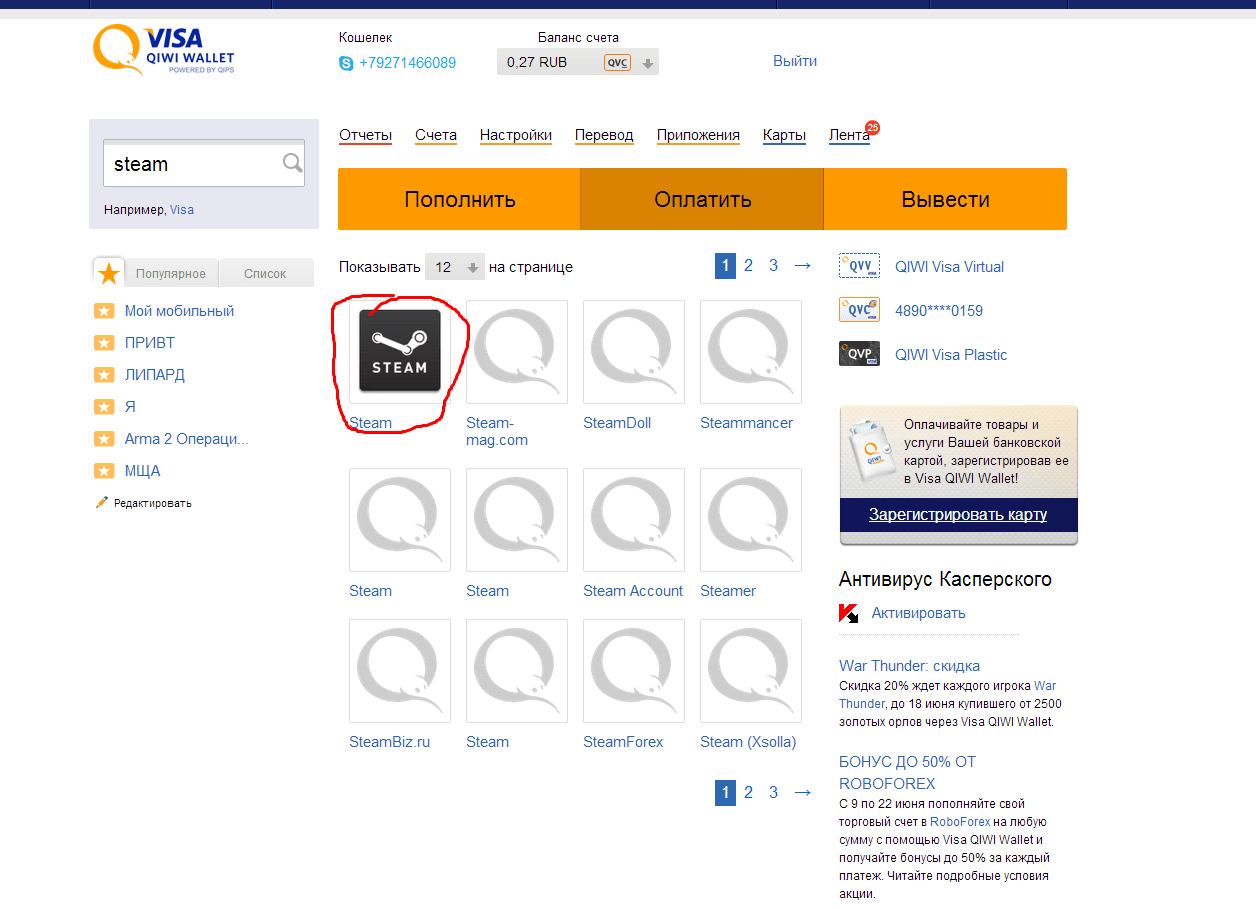Click the Редактировать favorites link
This screenshot has width=1256, height=910.
(x=152, y=503)
